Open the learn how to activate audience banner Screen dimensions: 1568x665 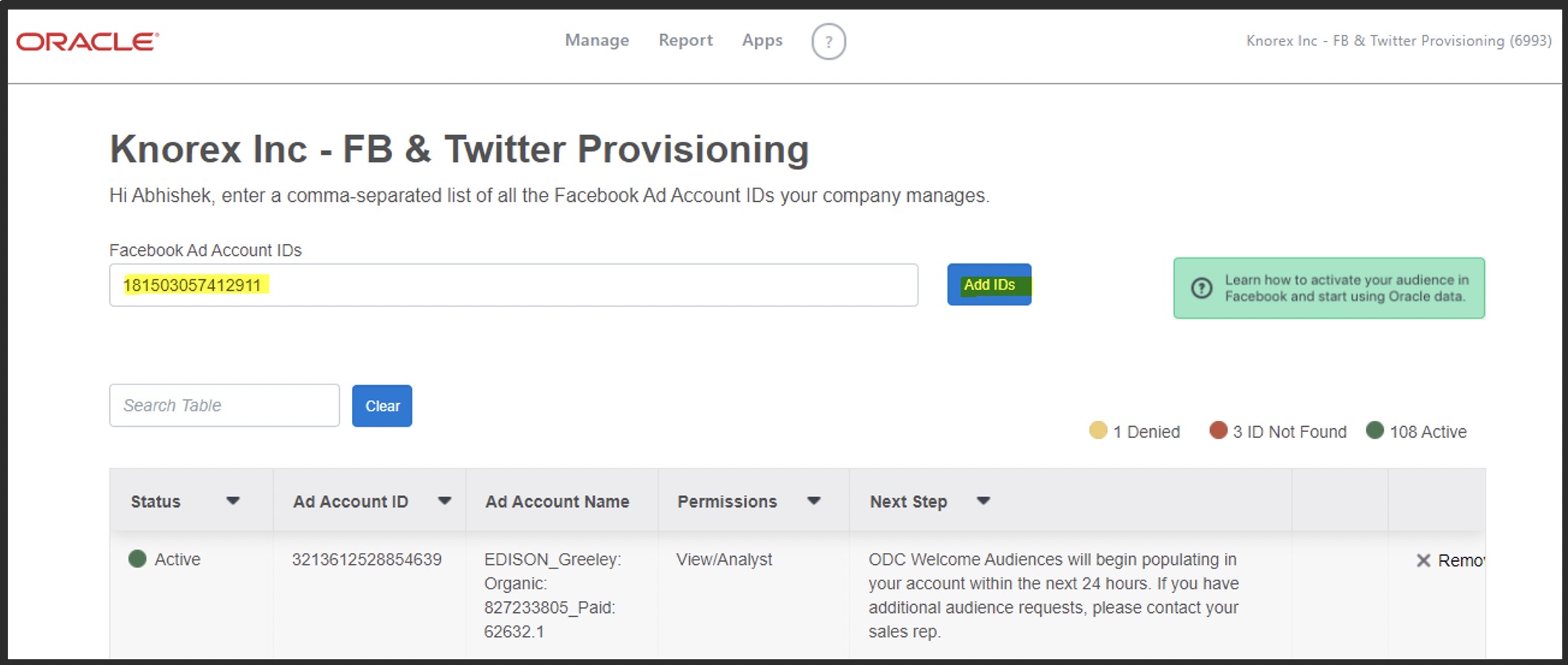tap(1344, 288)
